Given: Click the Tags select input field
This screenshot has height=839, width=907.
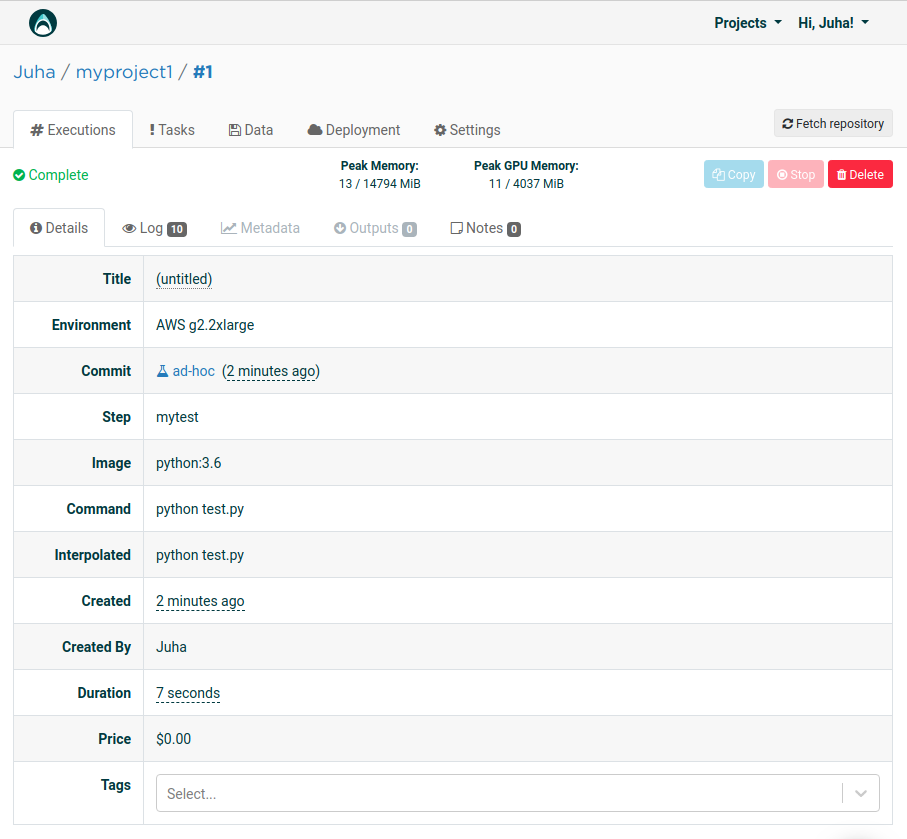Looking at the screenshot, I should [518, 793].
